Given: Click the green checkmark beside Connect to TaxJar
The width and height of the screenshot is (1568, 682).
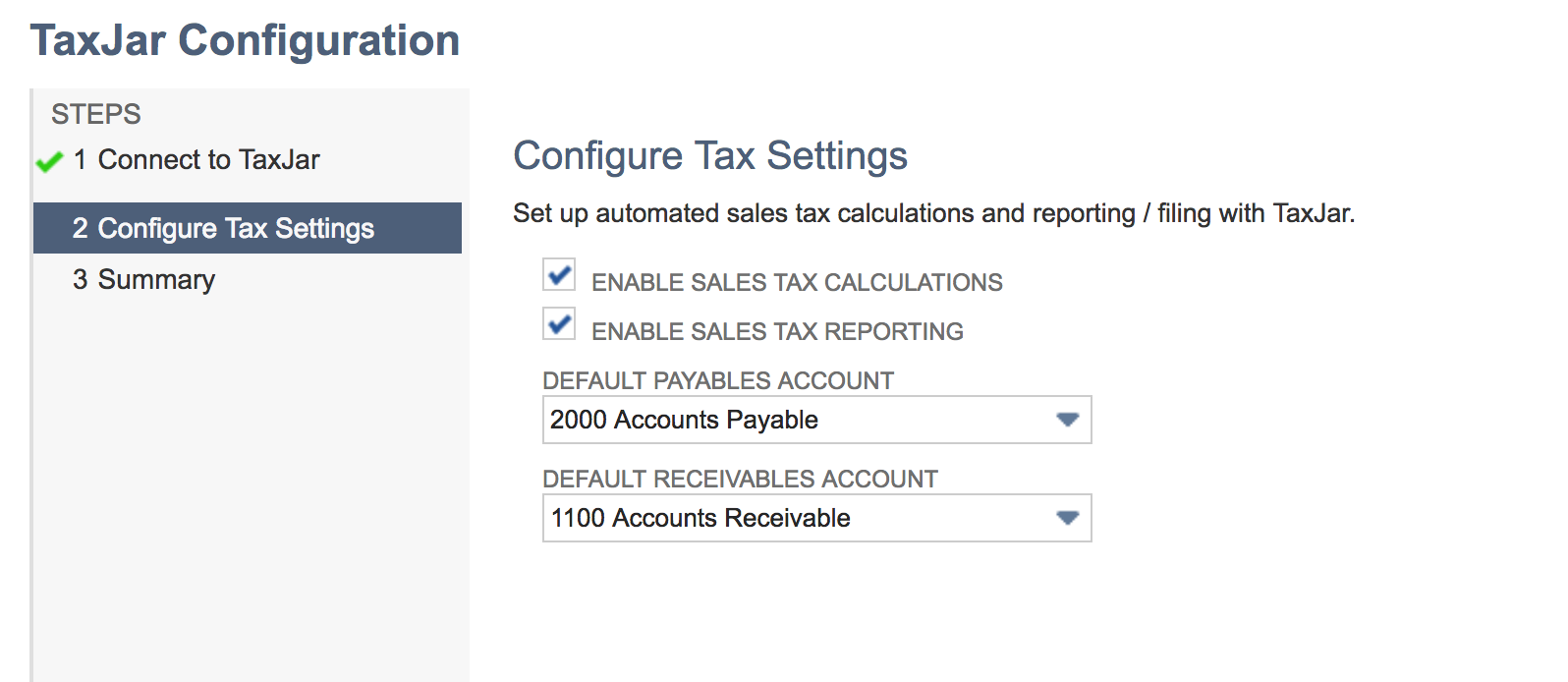Looking at the screenshot, I should click(x=49, y=161).
